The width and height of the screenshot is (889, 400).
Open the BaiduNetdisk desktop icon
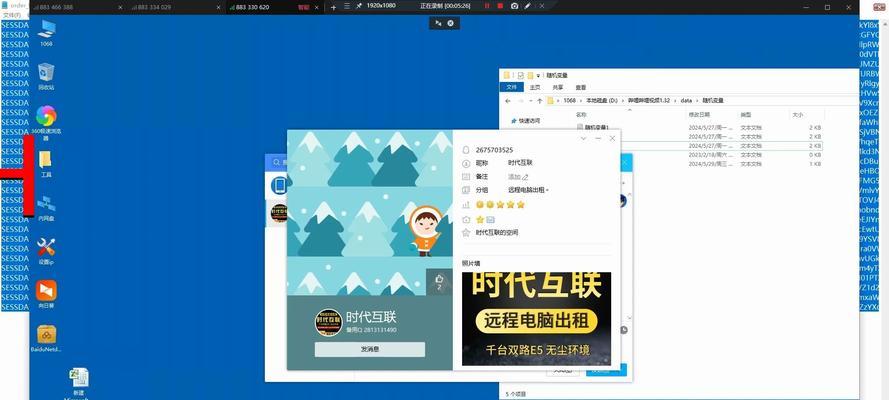(x=46, y=338)
